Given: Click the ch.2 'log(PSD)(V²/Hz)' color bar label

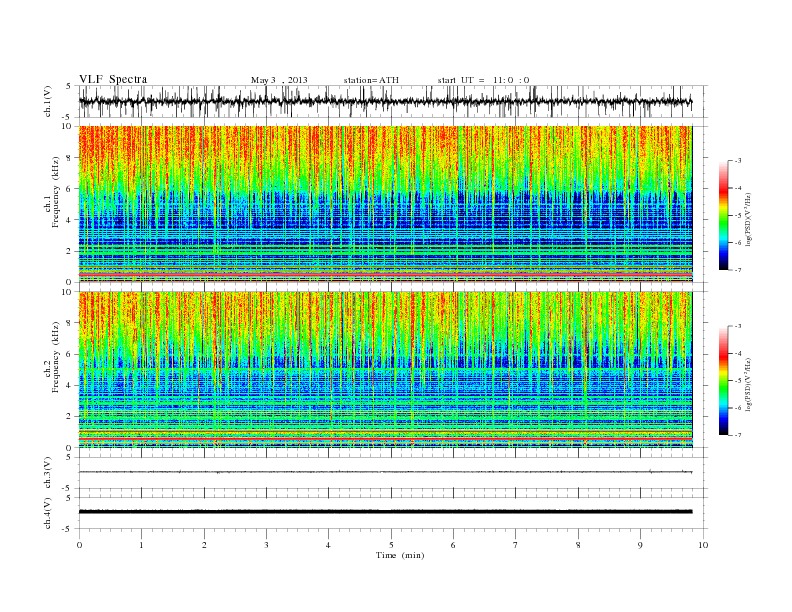Looking at the screenshot, I should click(749, 384).
